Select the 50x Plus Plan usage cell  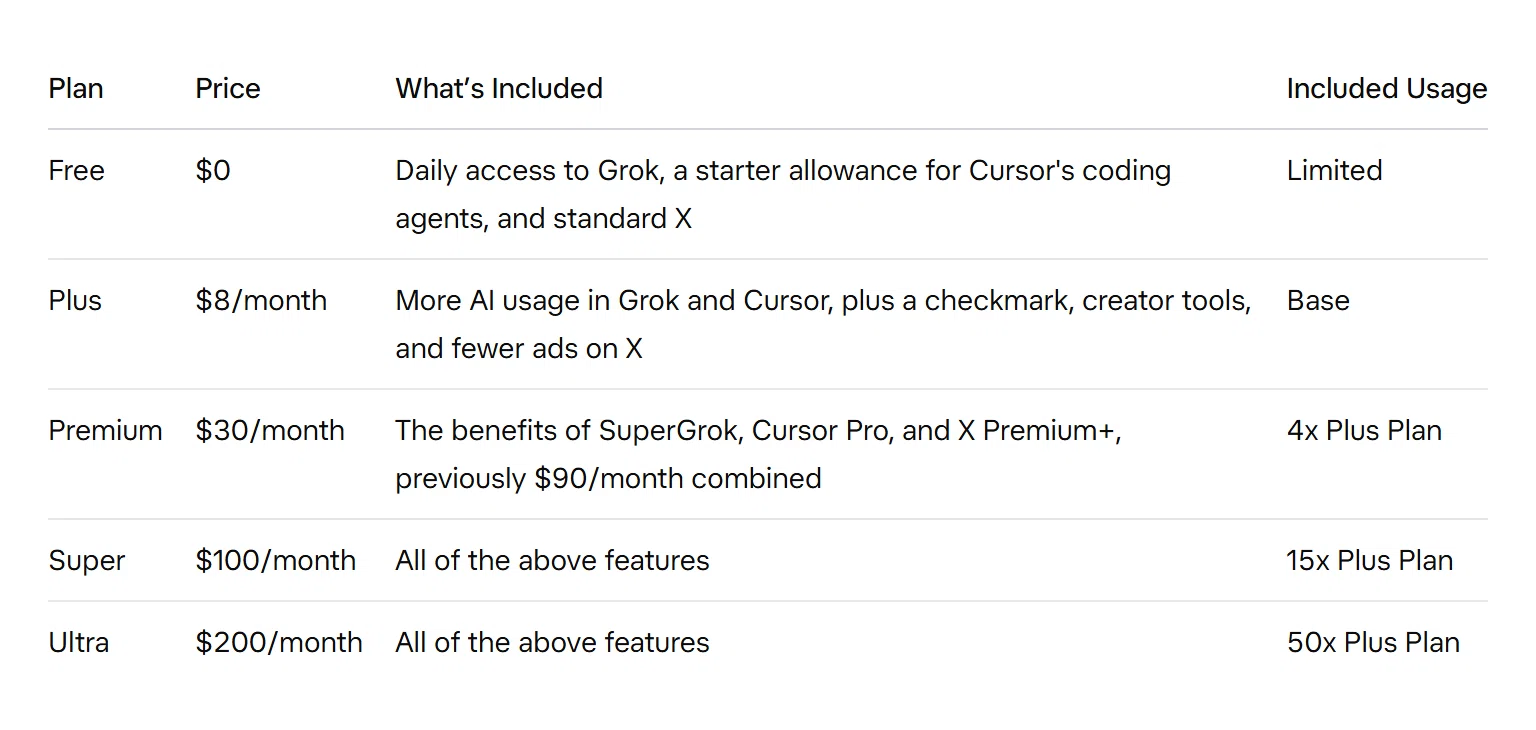coord(1373,642)
